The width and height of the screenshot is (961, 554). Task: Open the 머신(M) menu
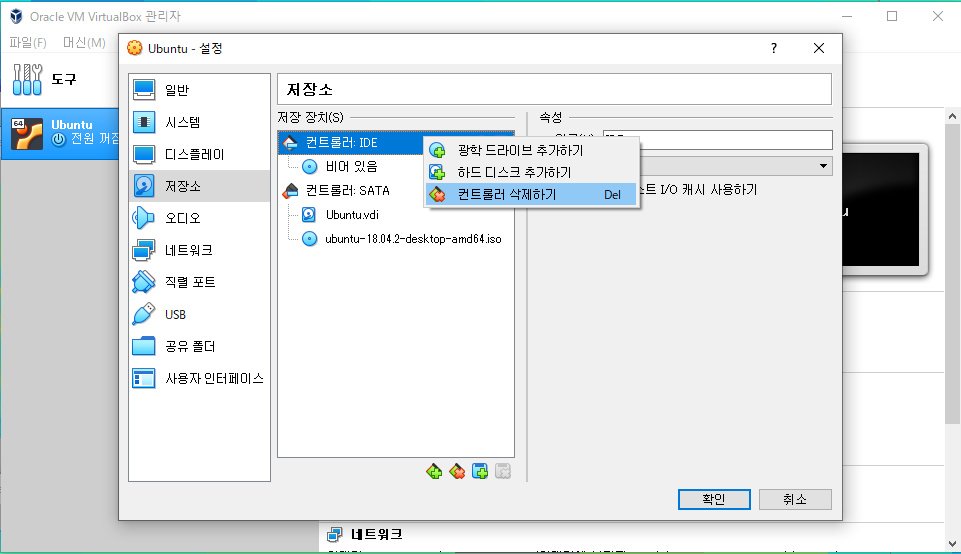click(84, 42)
